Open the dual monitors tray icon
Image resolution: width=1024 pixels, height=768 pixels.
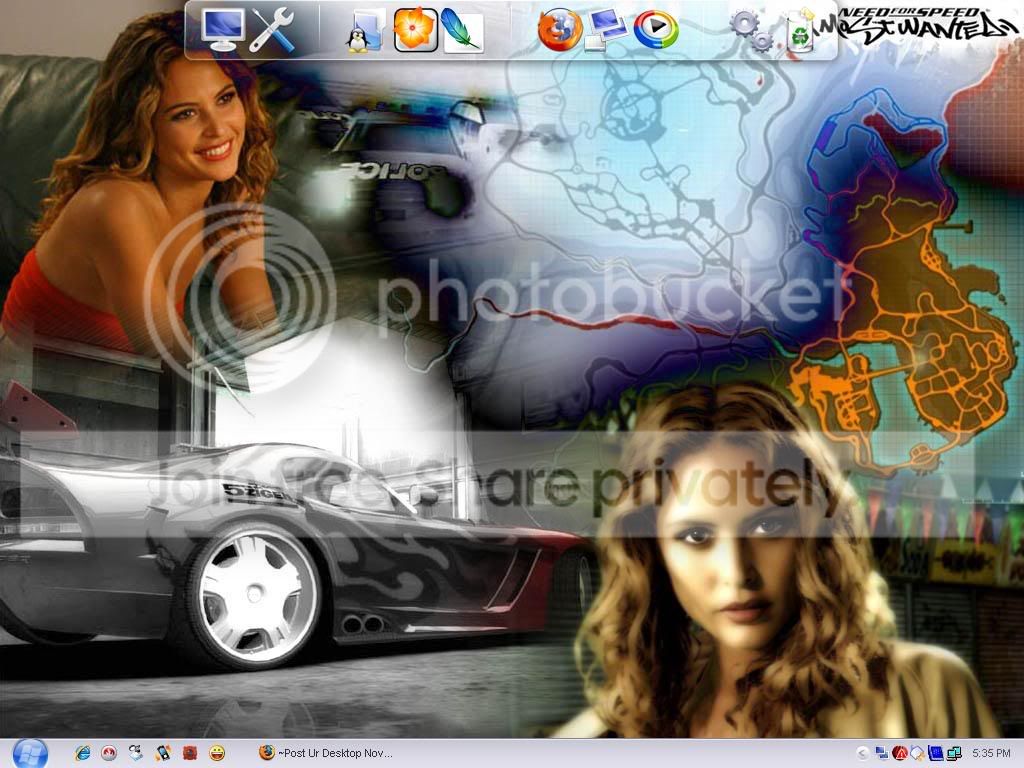(x=882, y=754)
